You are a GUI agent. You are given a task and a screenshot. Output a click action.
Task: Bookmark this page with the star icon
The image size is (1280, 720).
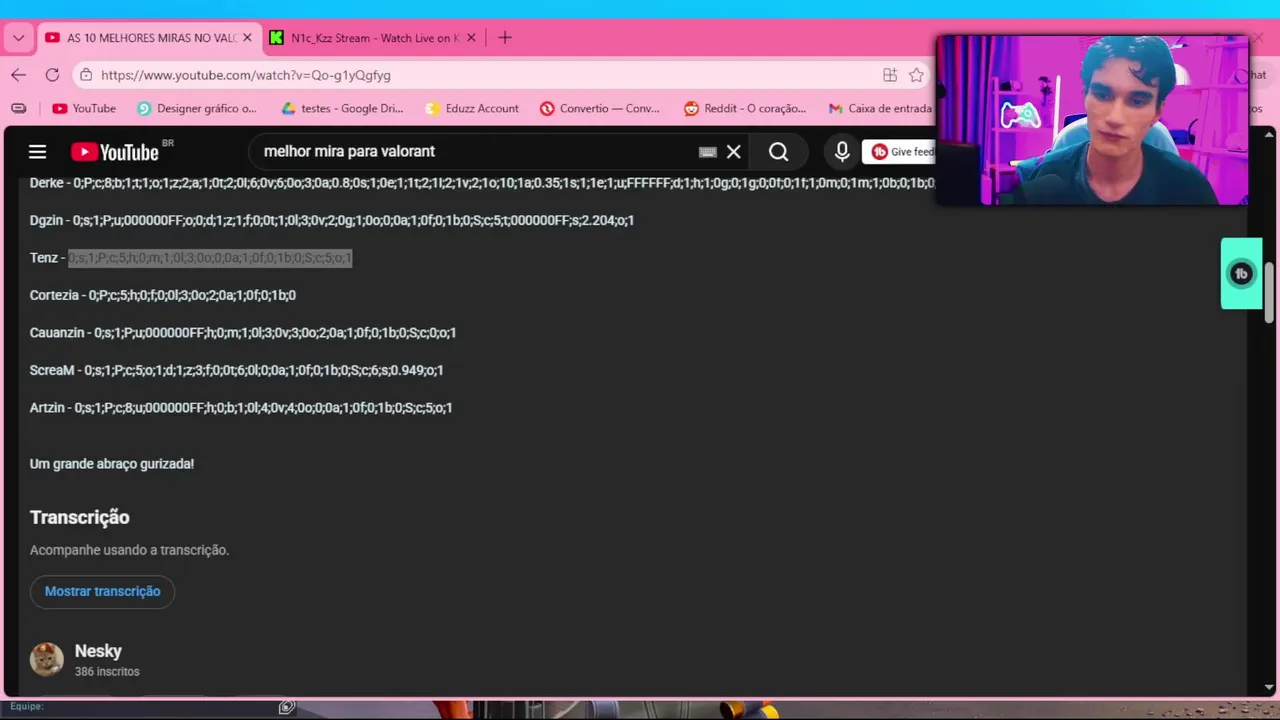(x=916, y=75)
